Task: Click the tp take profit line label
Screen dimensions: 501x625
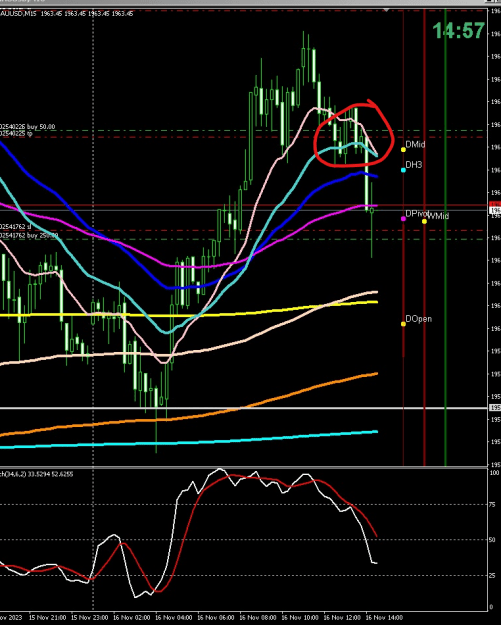Action: pos(16,134)
